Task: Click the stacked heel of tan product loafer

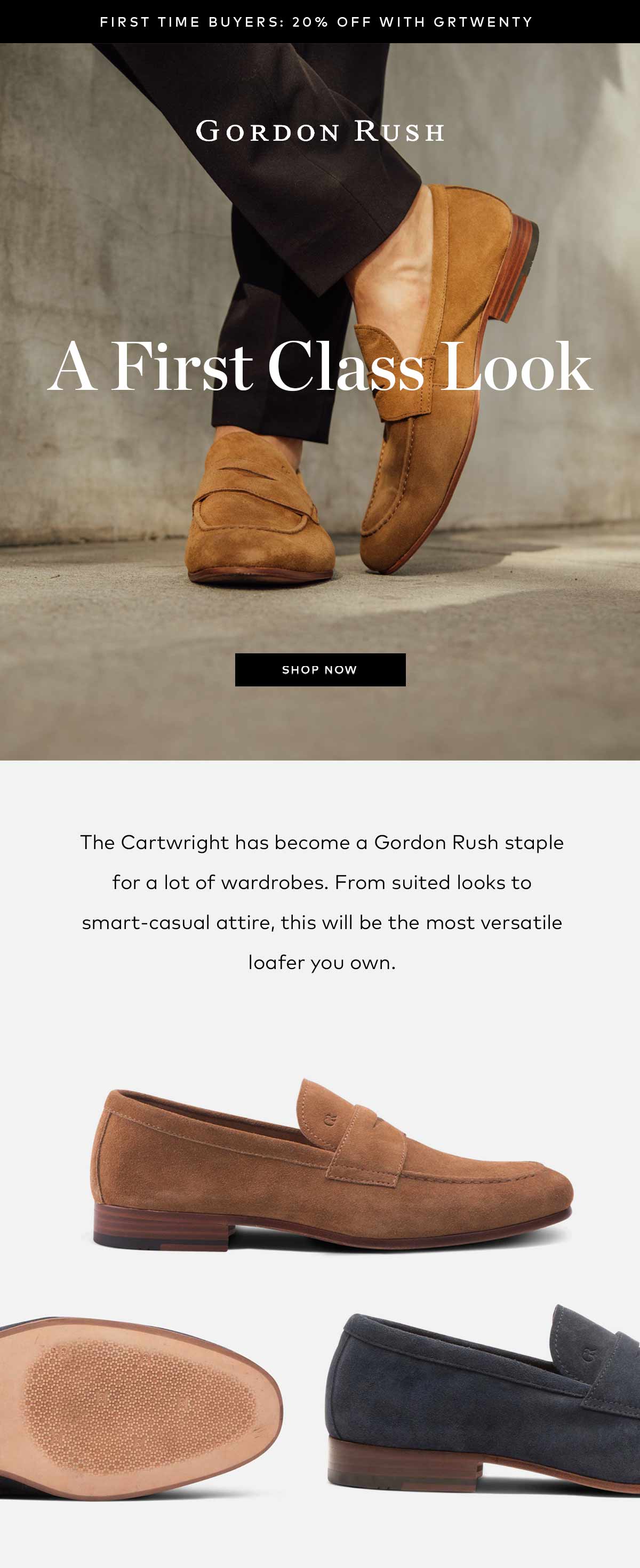Action: (x=162, y=1227)
